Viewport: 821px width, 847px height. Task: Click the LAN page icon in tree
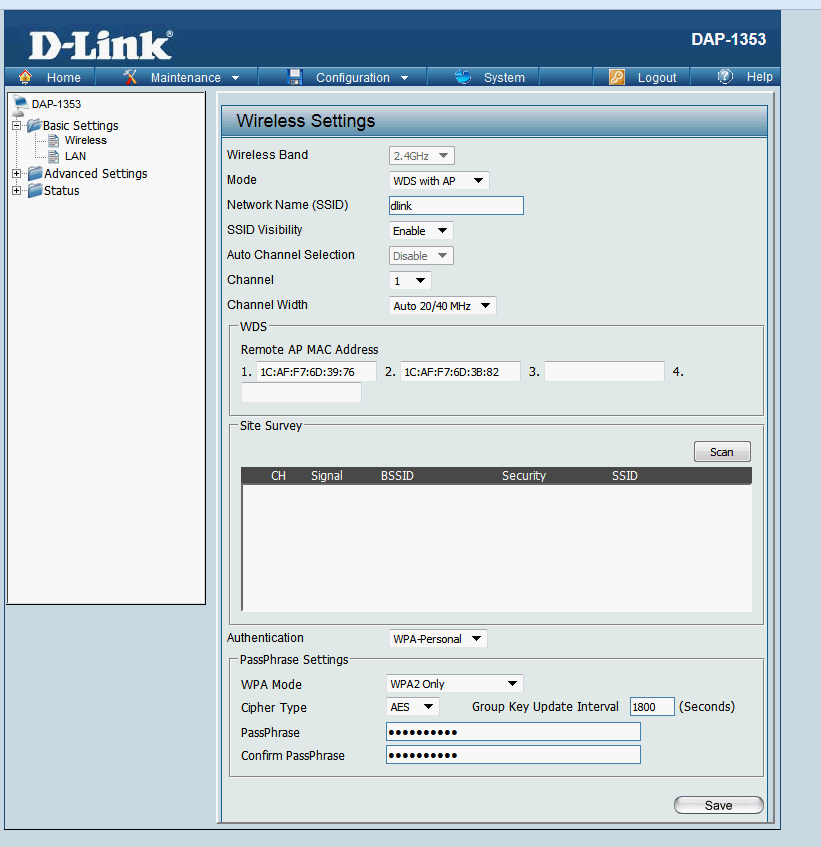(53, 156)
